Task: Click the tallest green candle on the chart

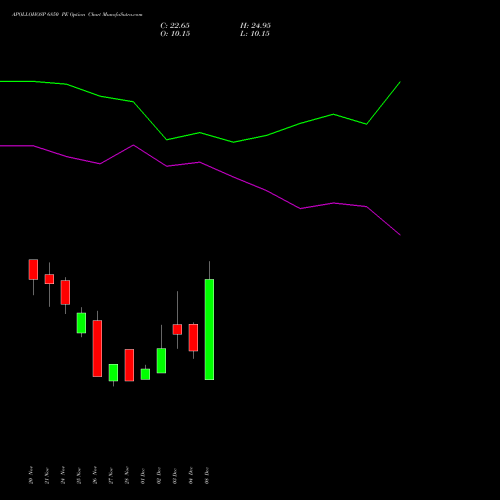Action: pos(209,329)
